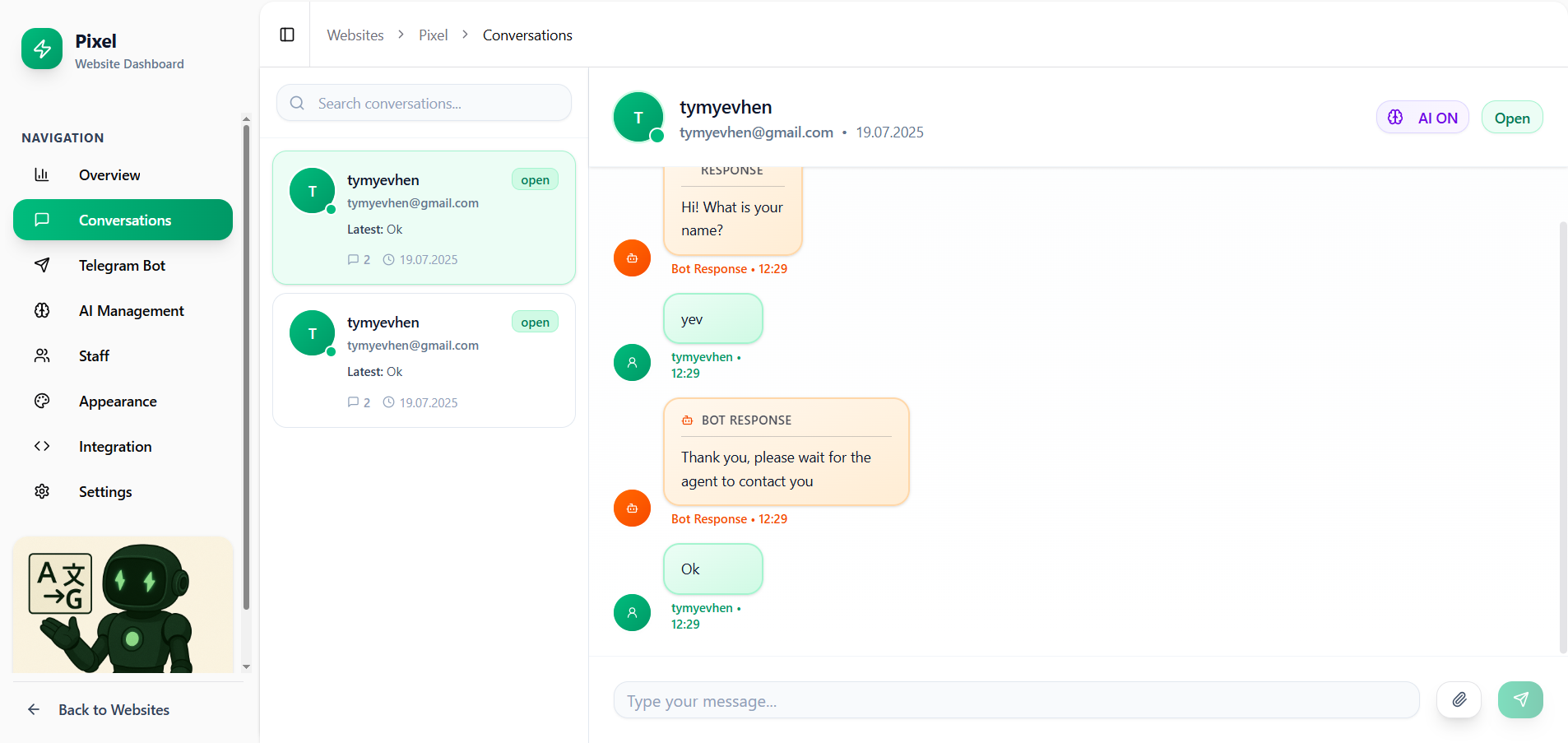The width and height of the screenshot is (1568, 743).
Task: Click the Overview chart icon
Action: coord(42,174)
